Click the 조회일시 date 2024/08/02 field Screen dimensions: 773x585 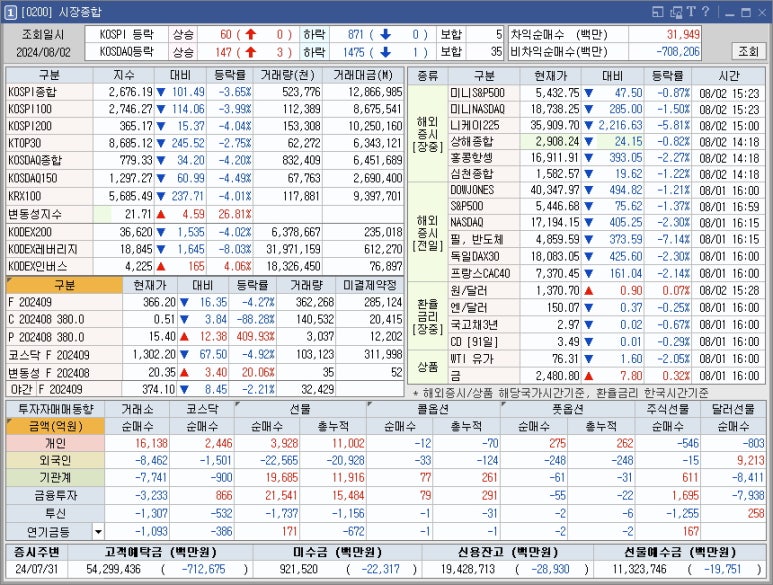pos(46,51)
